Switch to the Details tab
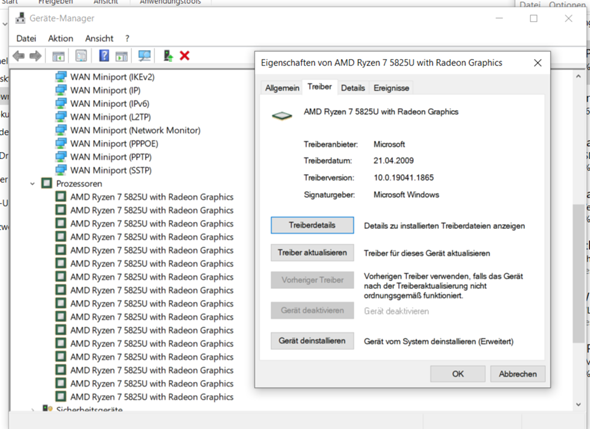590x429 pixels. pos(353,88)
